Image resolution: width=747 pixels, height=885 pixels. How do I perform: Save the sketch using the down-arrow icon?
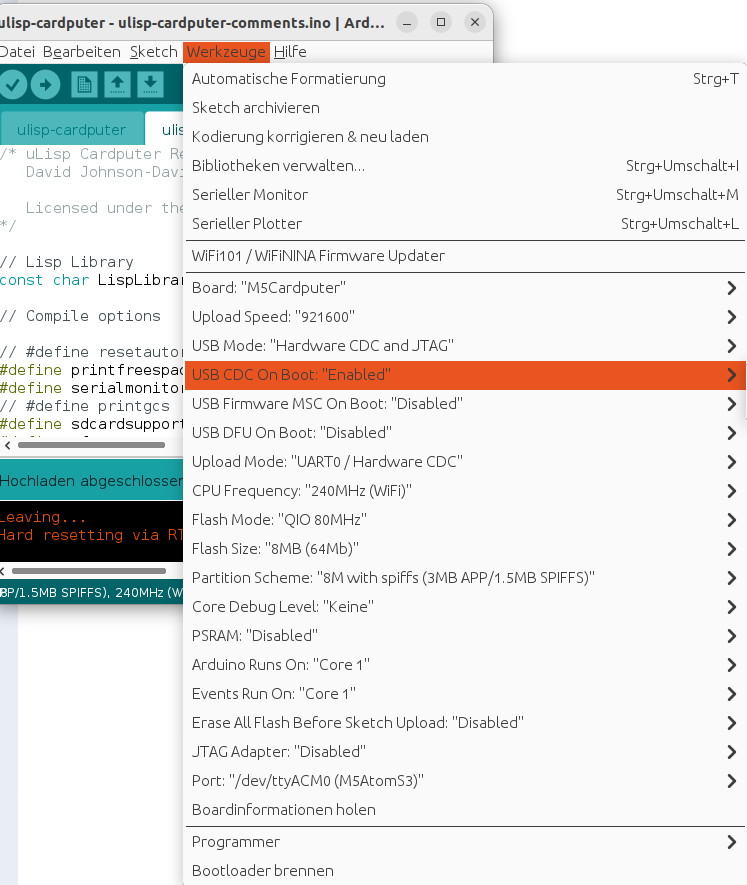149,85
